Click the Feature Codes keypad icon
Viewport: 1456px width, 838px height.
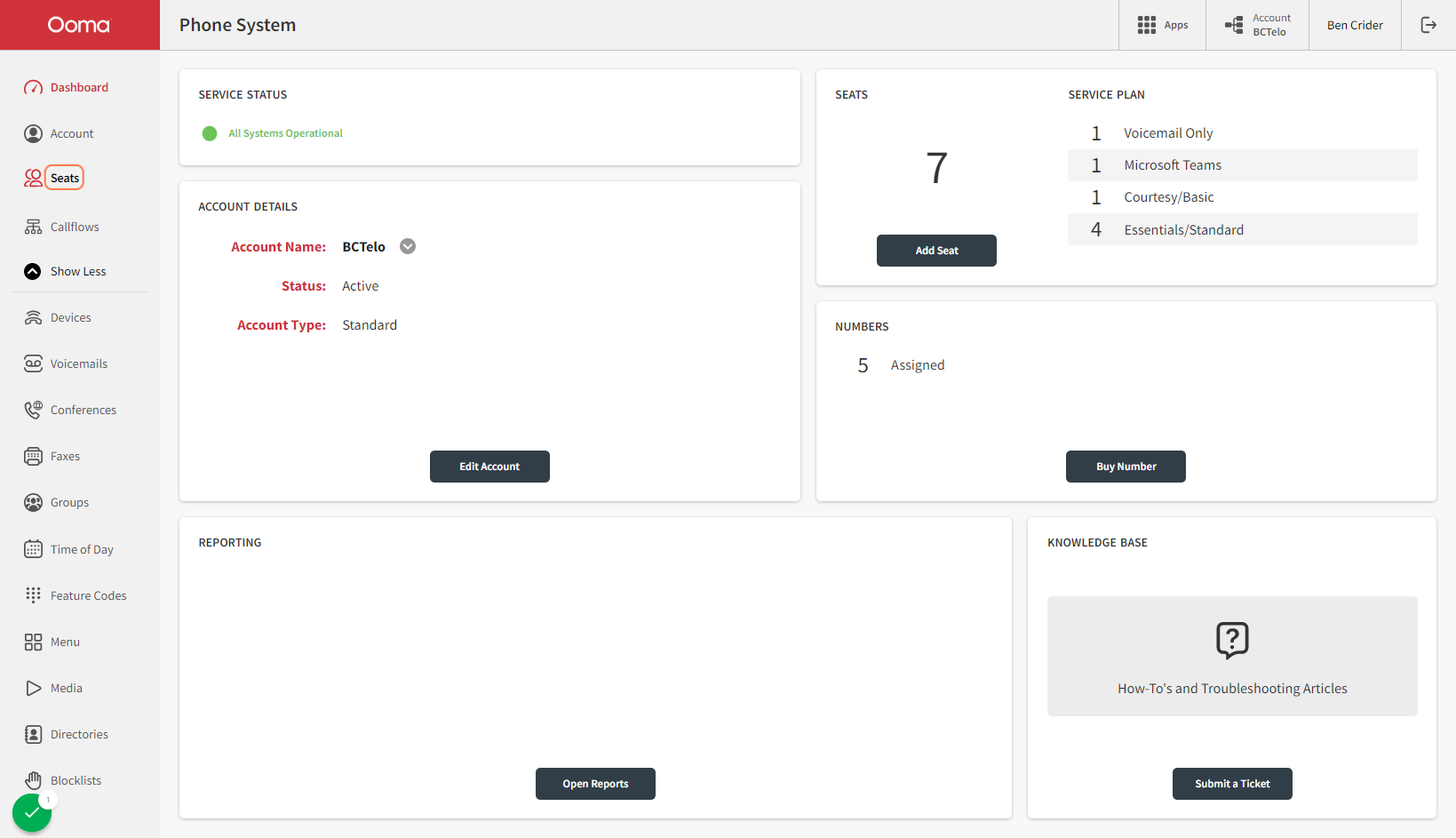[33, 595]
